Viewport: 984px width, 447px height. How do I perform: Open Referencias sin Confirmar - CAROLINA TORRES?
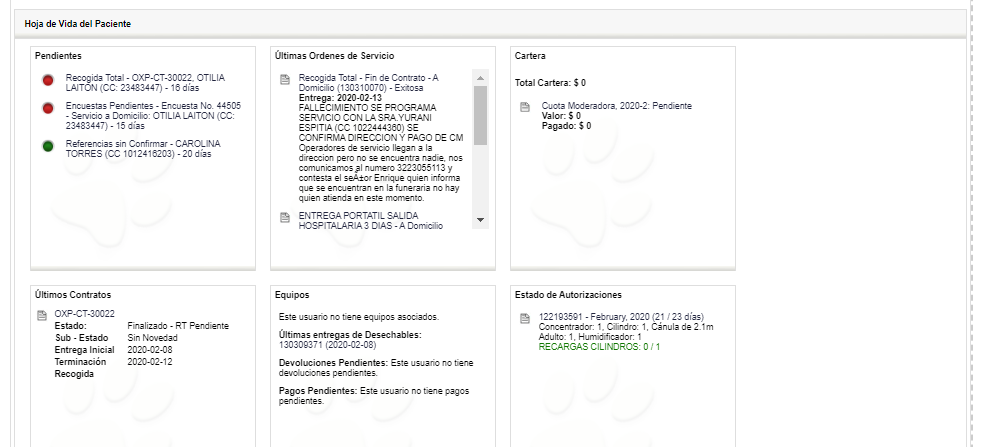(143, 149)
